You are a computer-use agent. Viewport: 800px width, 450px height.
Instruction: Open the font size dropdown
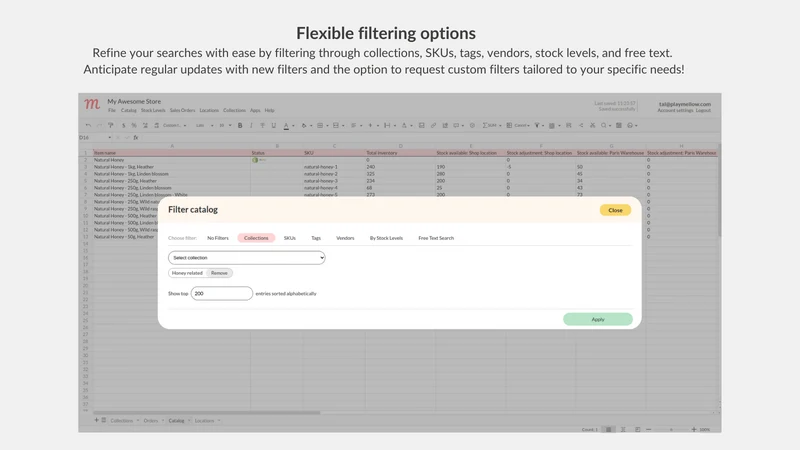click(225, 126)
